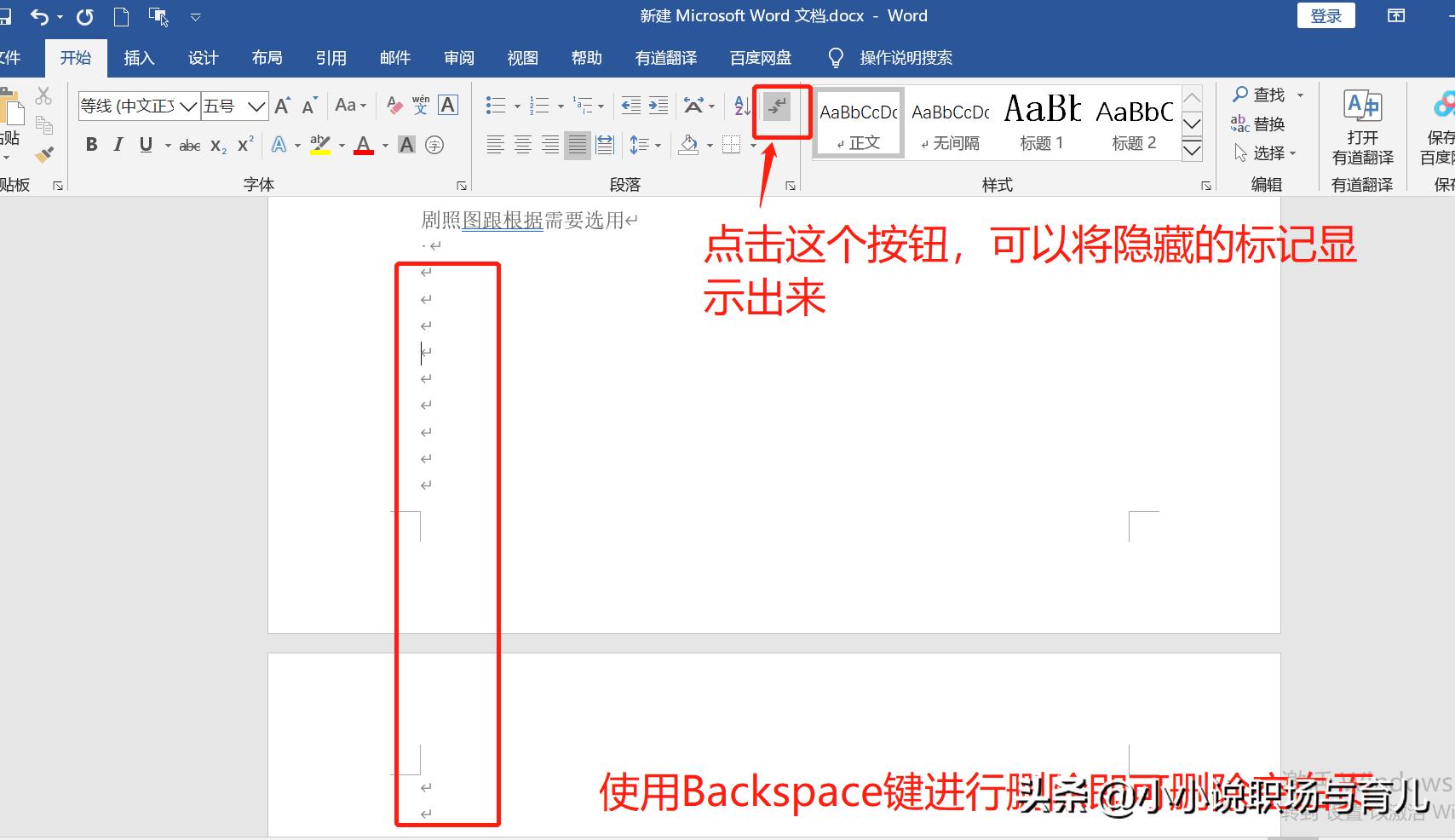Click the 登录 sign-in button
Viewport: 1455px width, 840px height.
[x=1326, y=15]
